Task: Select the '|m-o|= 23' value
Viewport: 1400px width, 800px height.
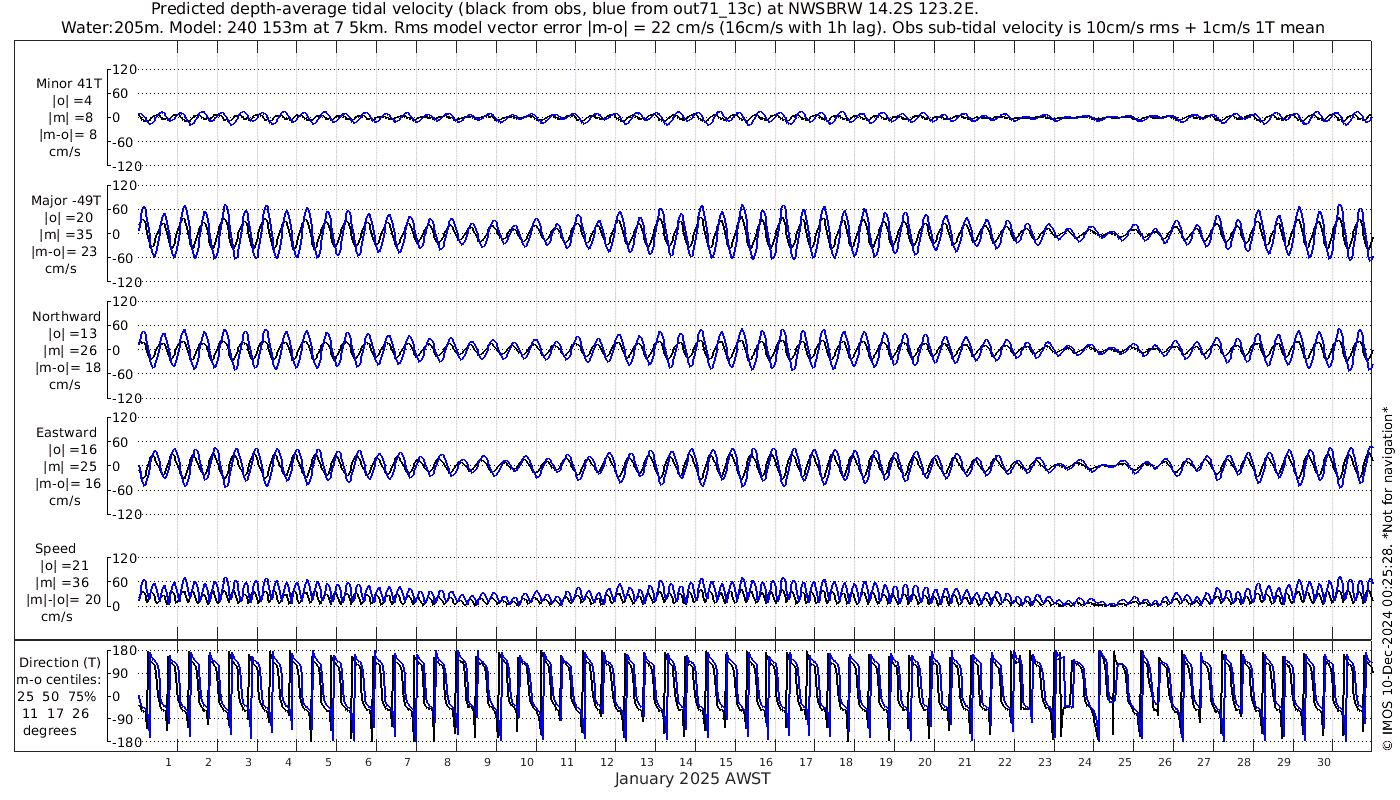Action: (x=64, y=252)
